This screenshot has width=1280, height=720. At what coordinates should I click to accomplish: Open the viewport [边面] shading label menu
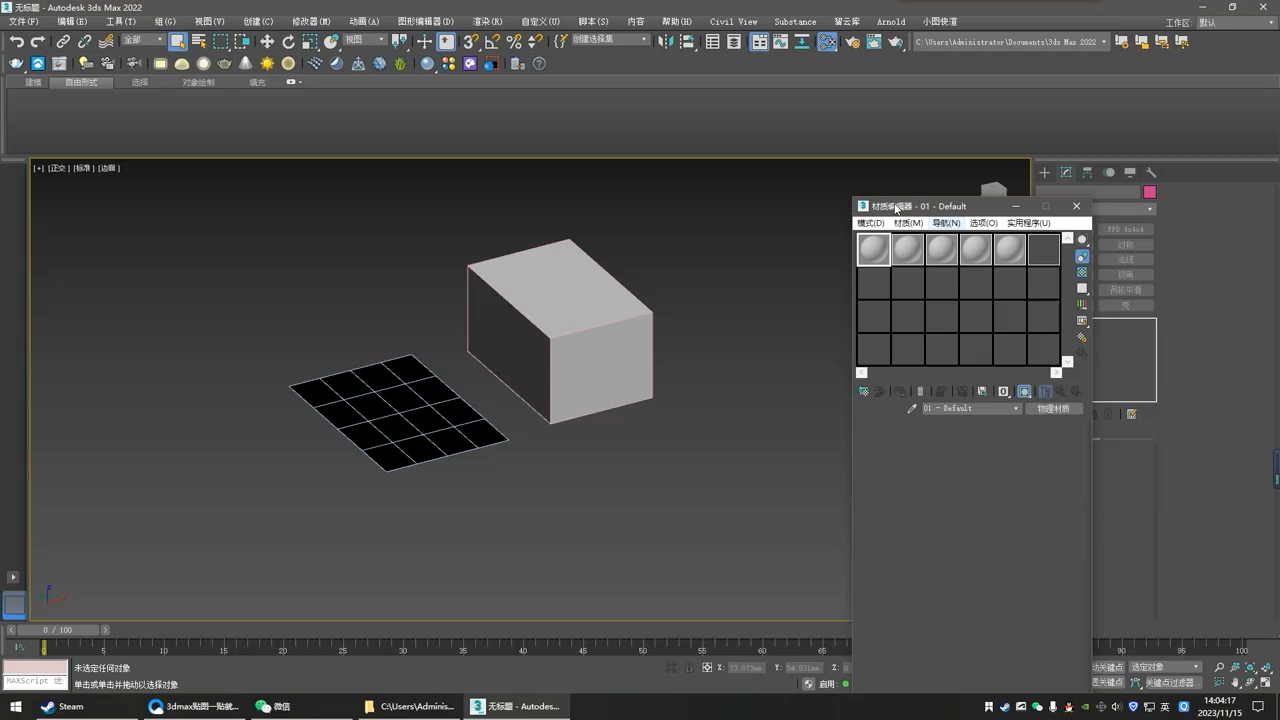(108, 168)
